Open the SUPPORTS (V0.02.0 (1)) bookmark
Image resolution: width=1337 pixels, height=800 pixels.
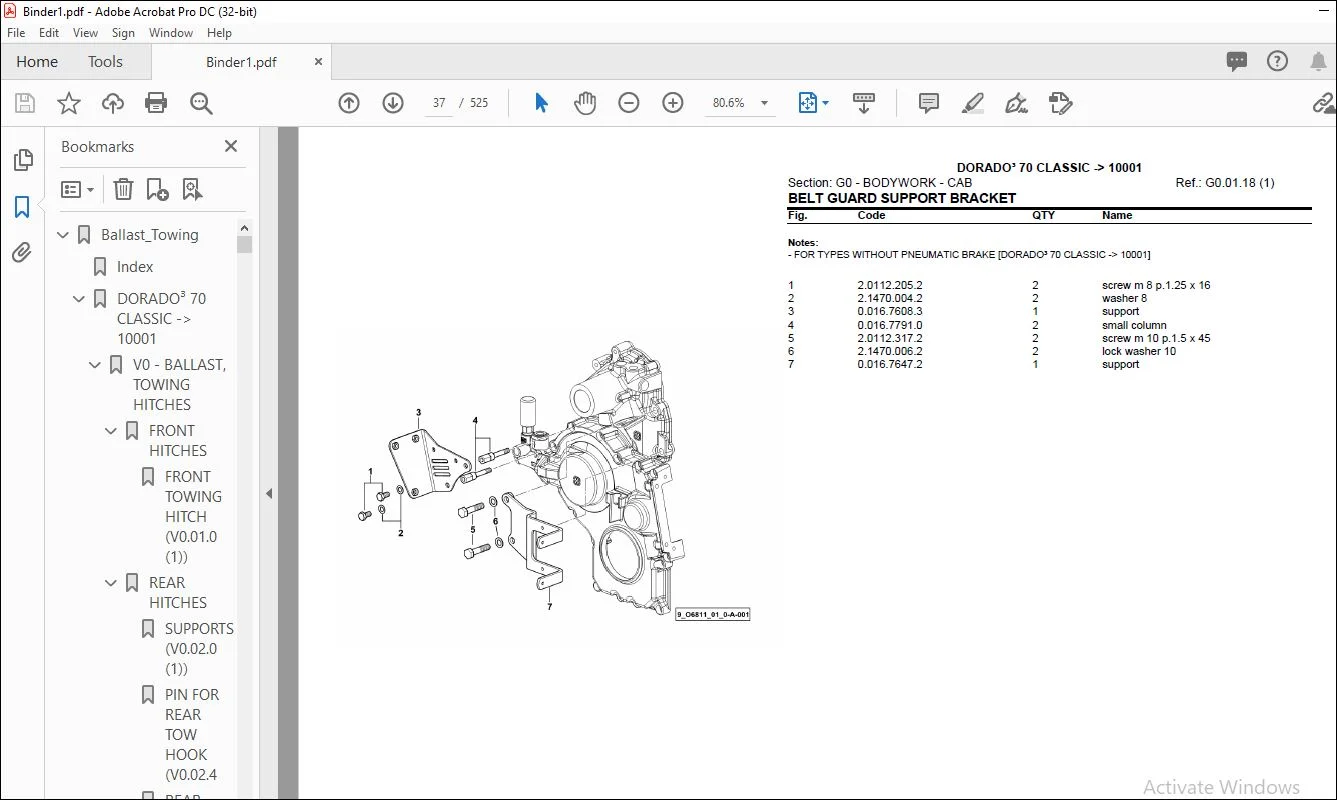click(199, 649)
